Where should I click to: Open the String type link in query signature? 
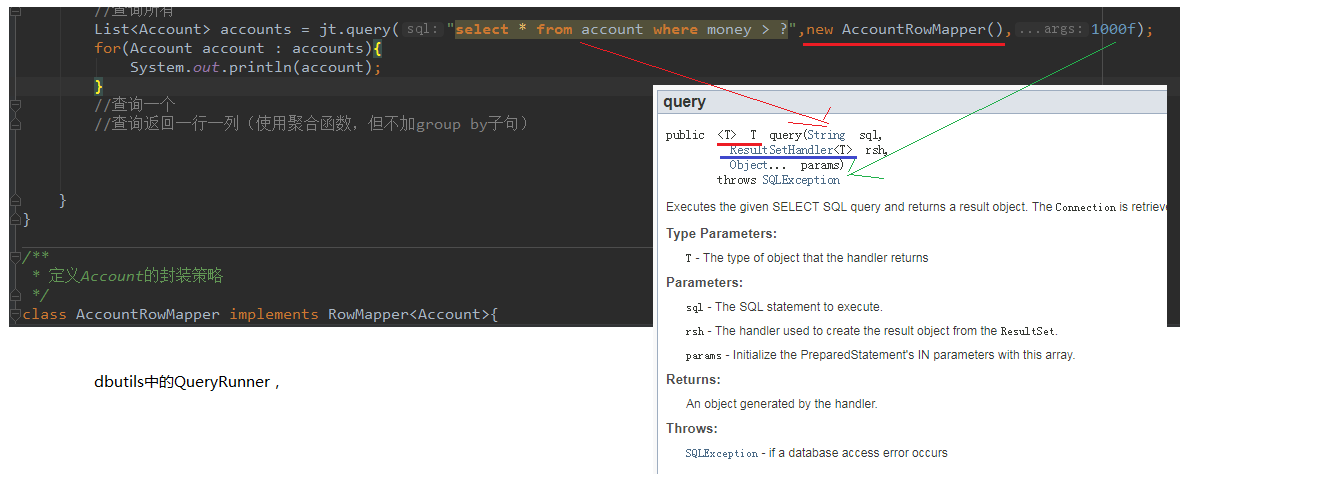[825, 135]
